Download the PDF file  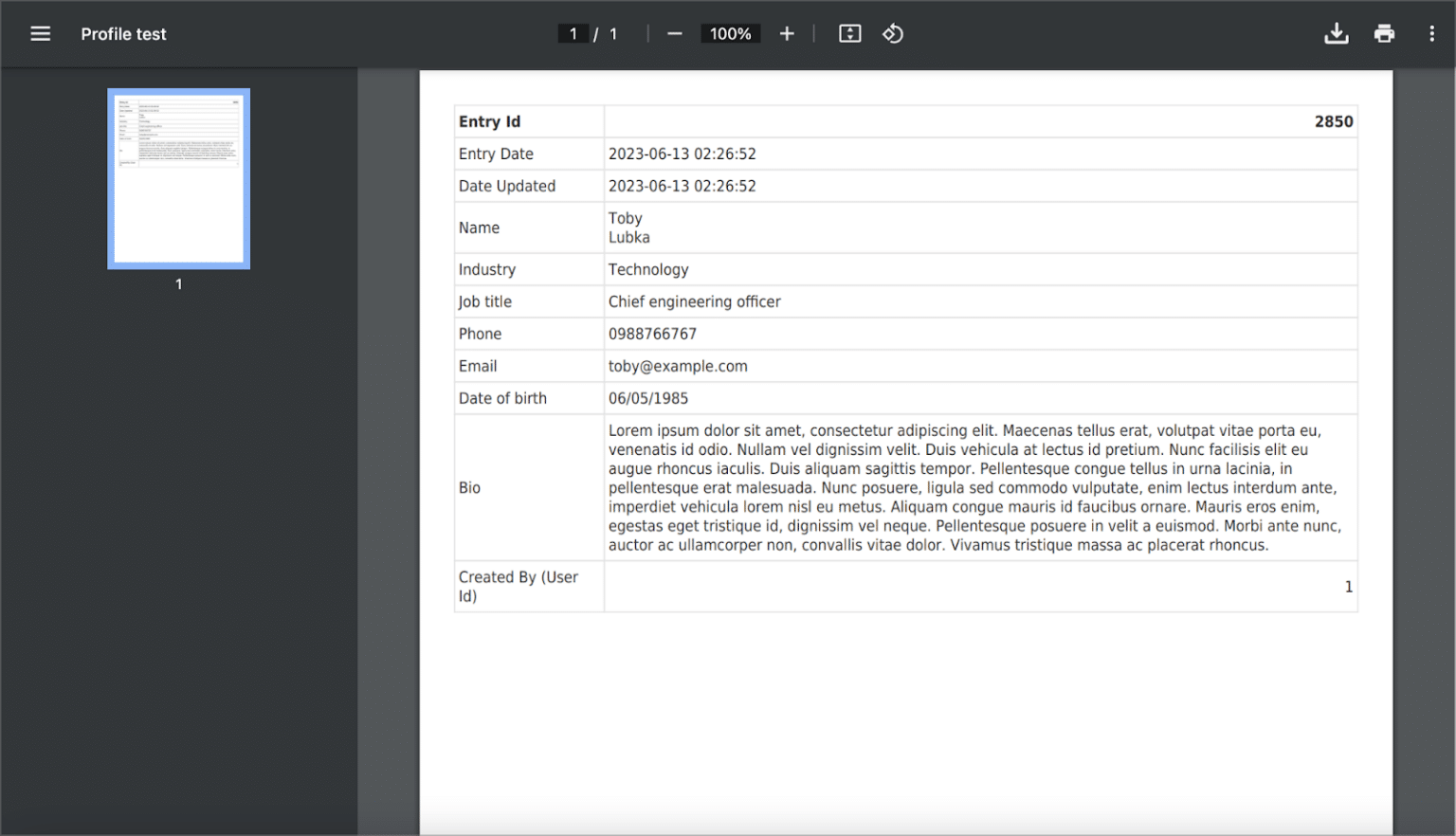(1337, 33)
